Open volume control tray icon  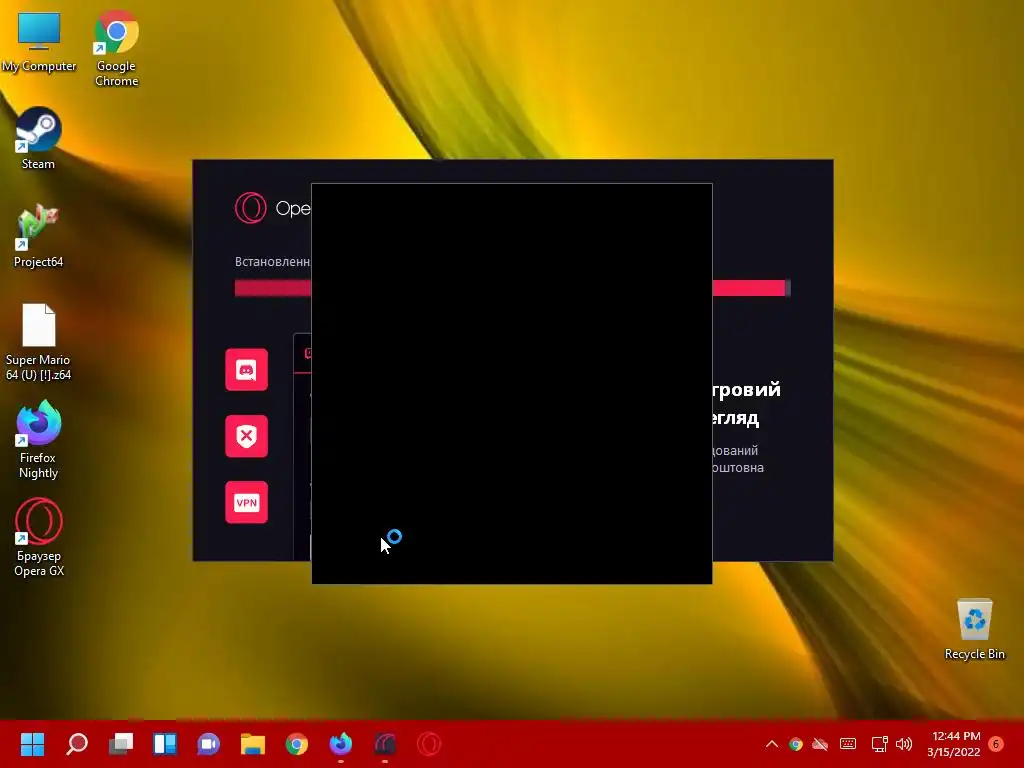pos(904,744)
